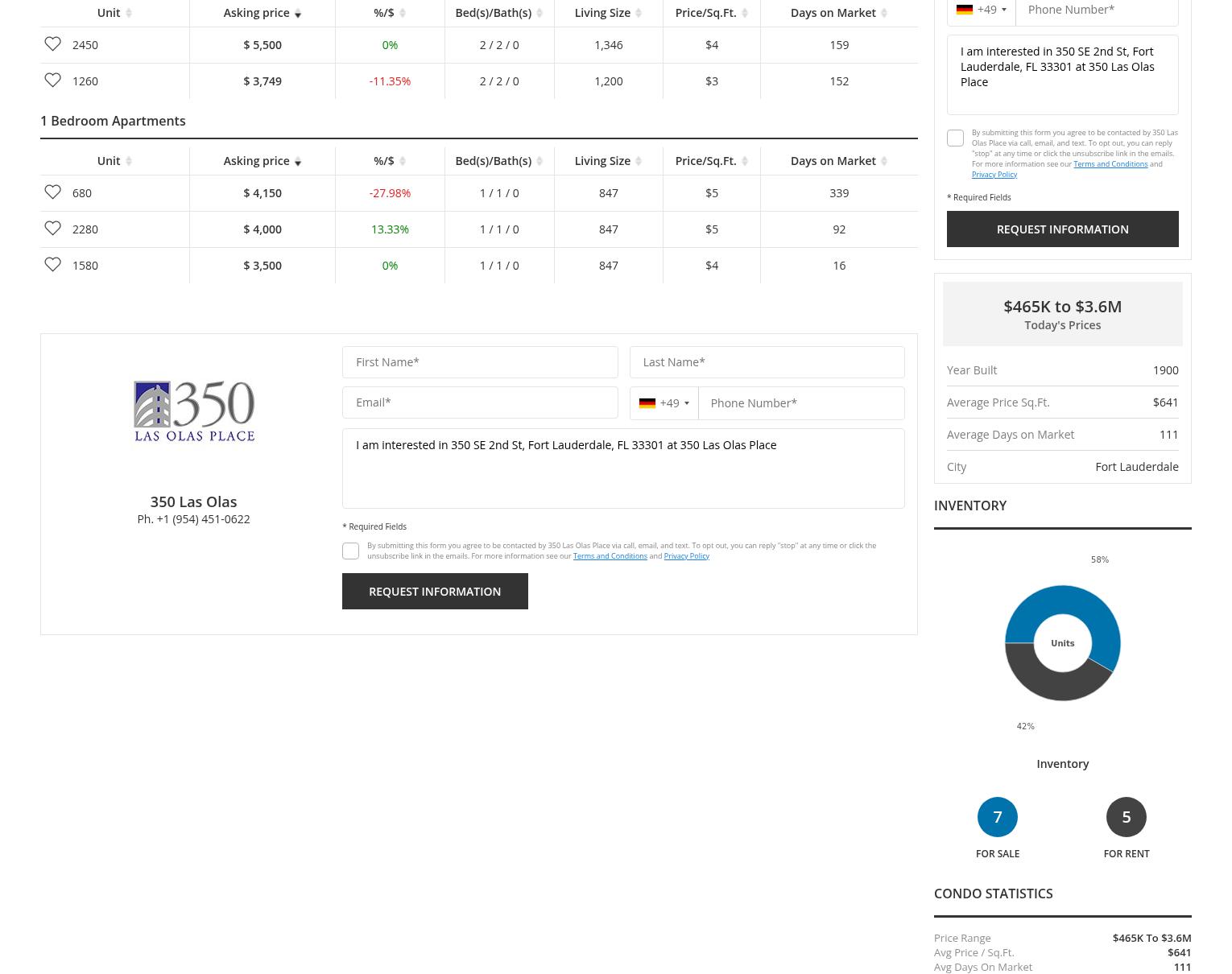Click dark 5 For Rent circle
The image size is (1232, 974).
[1126, 817]
